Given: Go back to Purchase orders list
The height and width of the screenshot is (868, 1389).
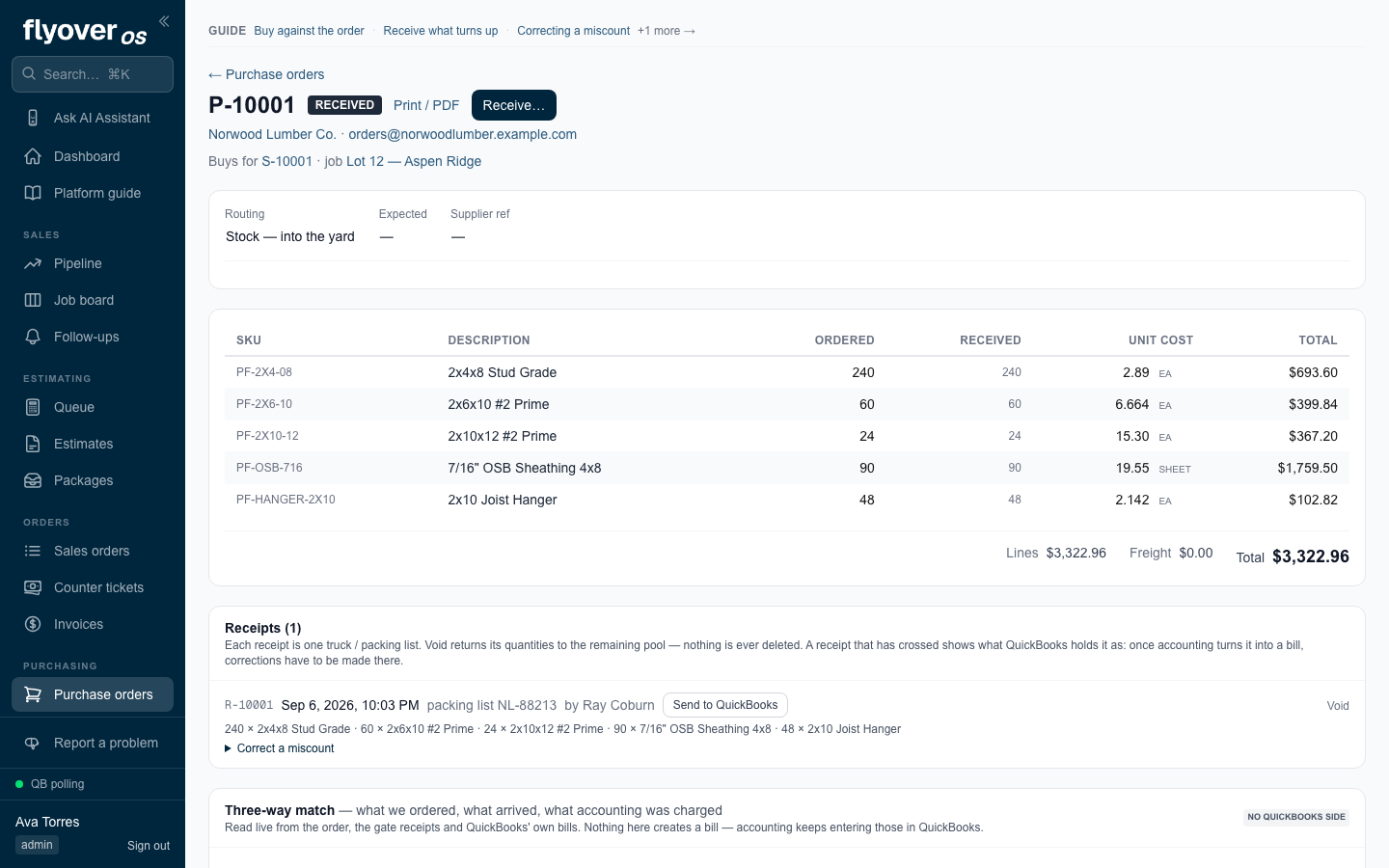Looking at the screenshot, I should click(x=266, y=74).
